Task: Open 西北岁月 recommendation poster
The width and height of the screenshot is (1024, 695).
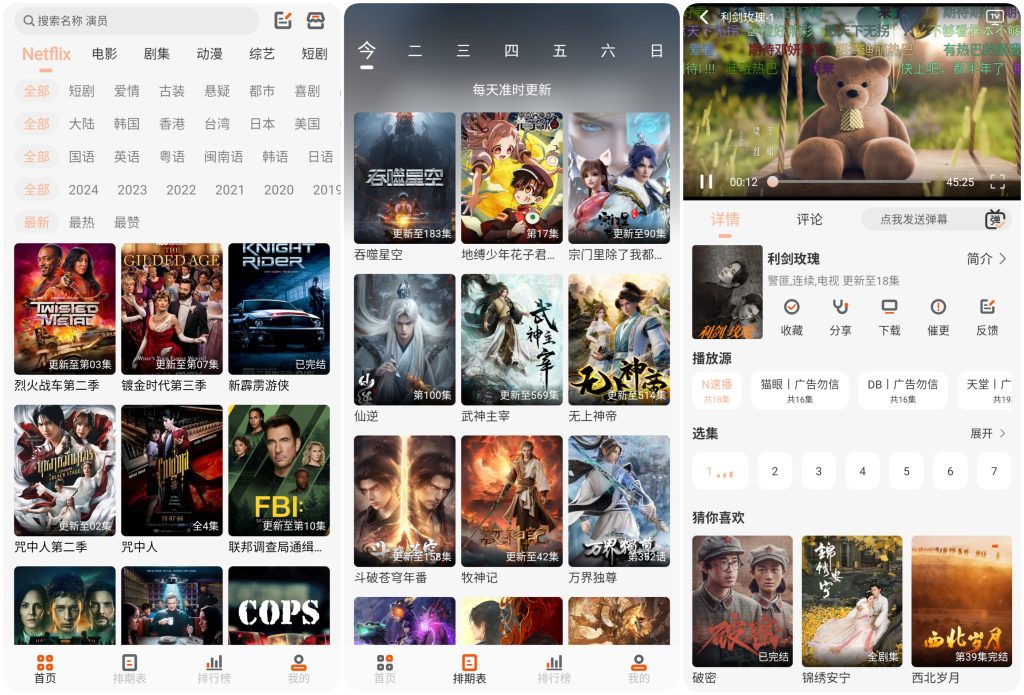Action: [962, 601]
